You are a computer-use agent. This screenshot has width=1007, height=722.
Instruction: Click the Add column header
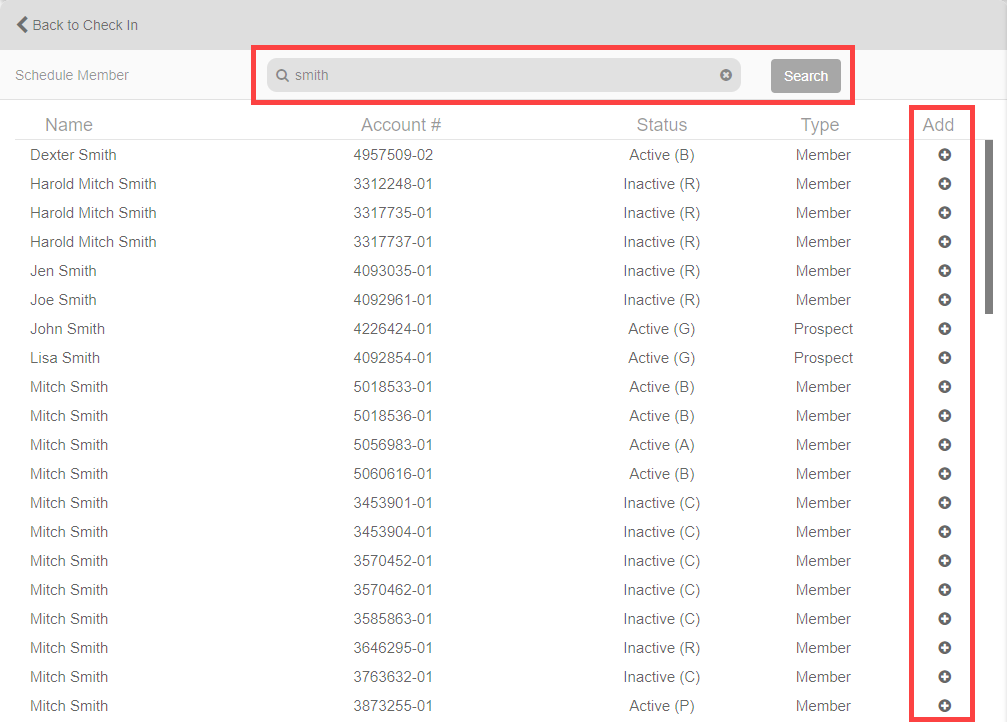point(938,125)
